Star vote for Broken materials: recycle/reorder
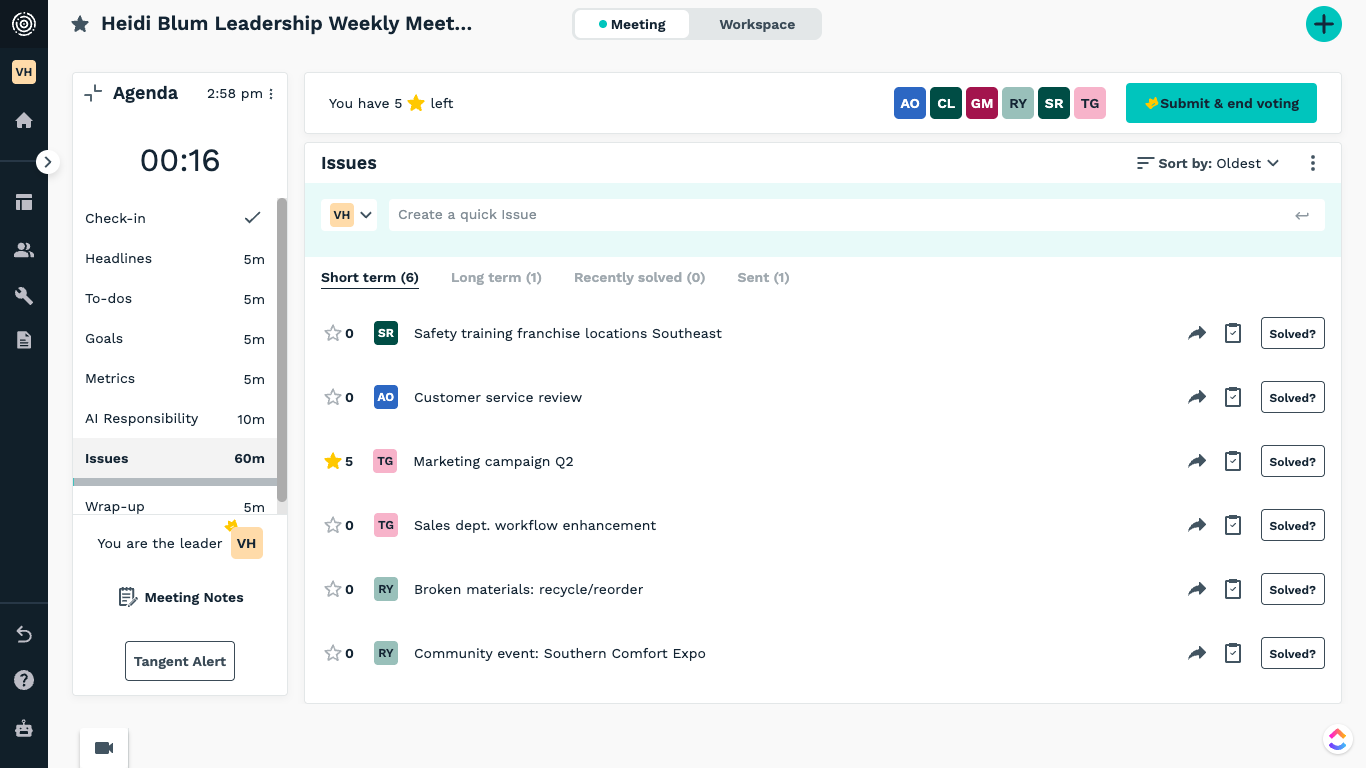The height and width of the screenshot is (768, 1366). pos(333,589)
